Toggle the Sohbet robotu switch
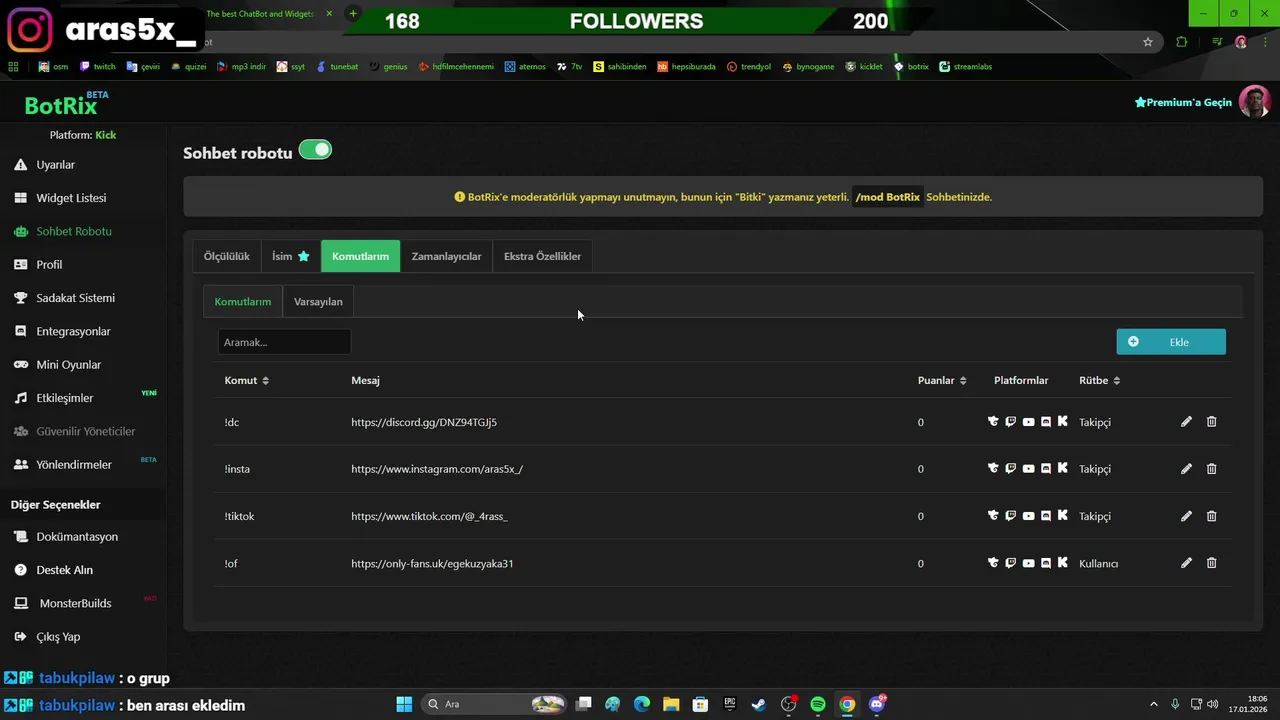 (x=315, y=150)
